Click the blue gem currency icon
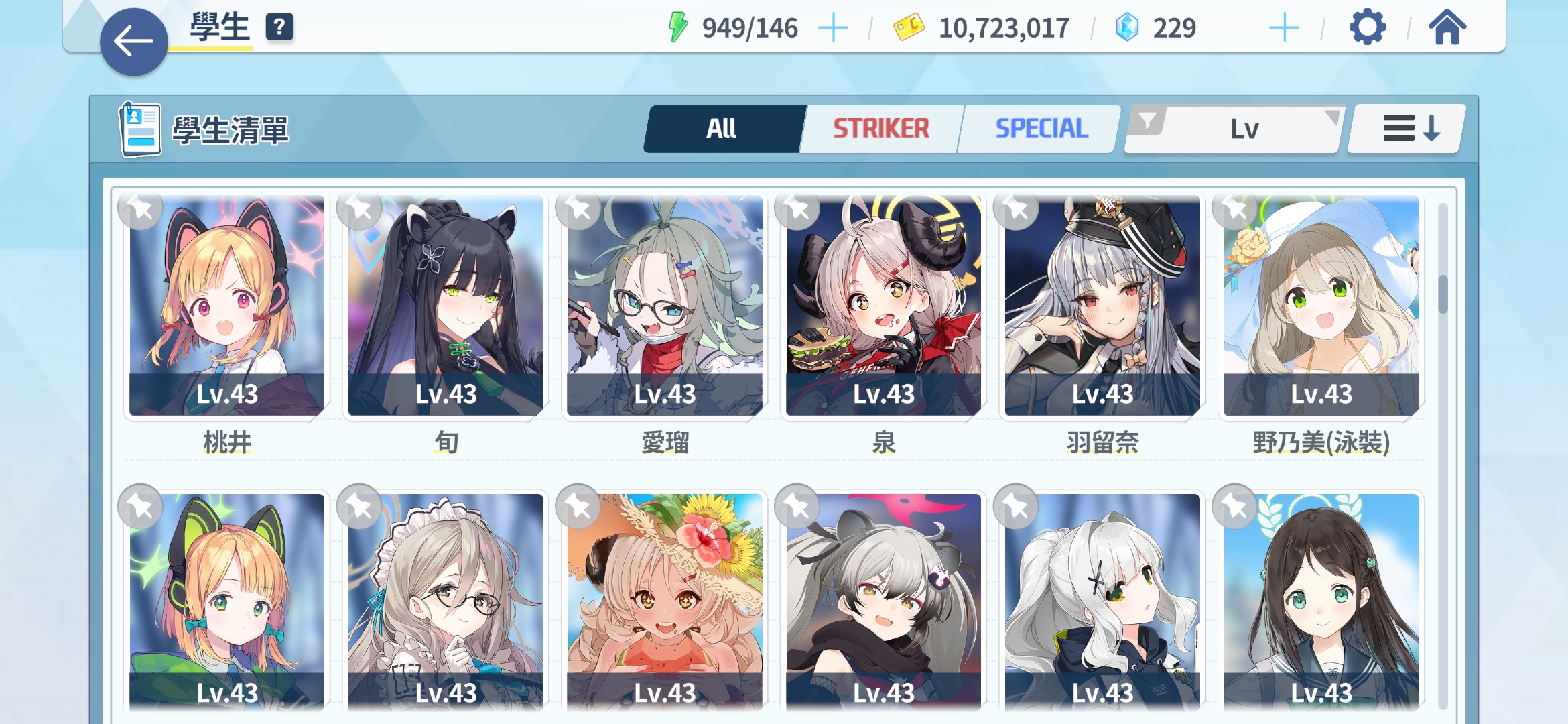1568x724 pixels. point(1127,27)
